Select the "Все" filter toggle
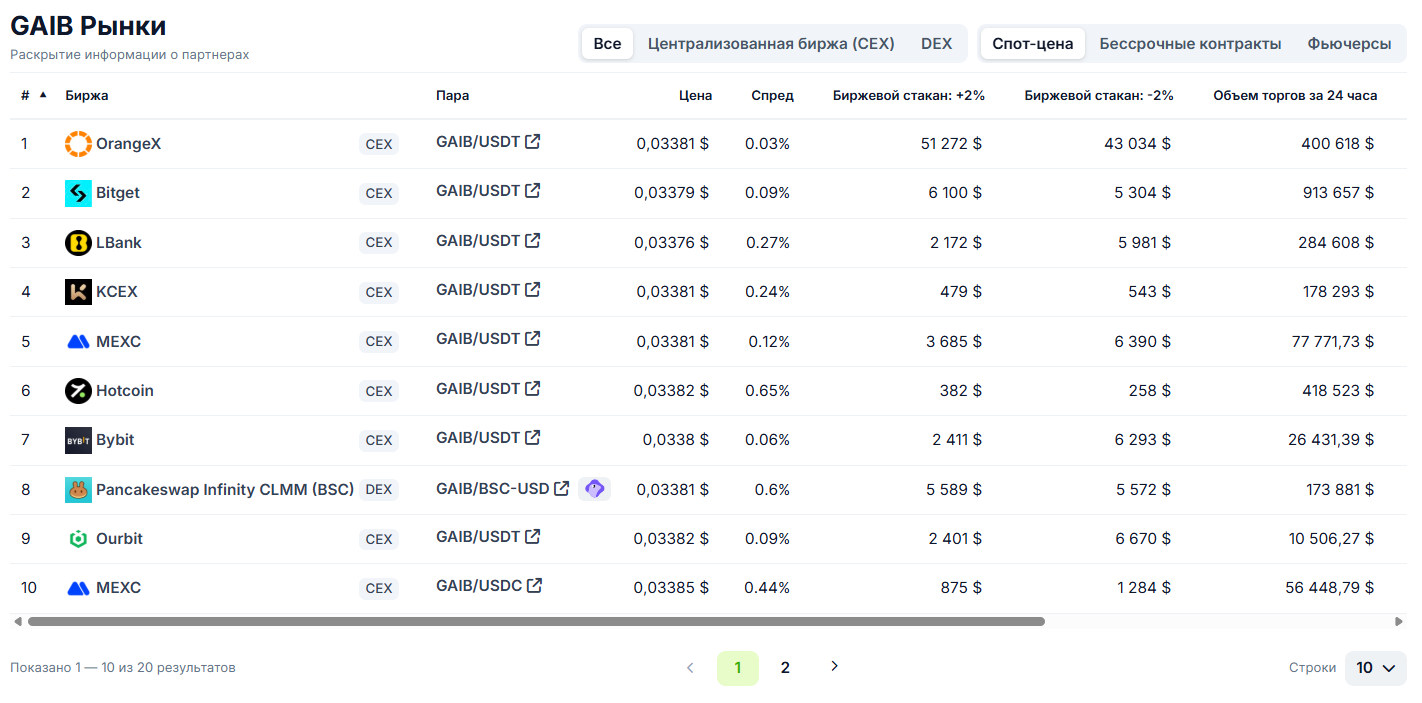Viewport: 1422px width, 703px height. [607, 44]
